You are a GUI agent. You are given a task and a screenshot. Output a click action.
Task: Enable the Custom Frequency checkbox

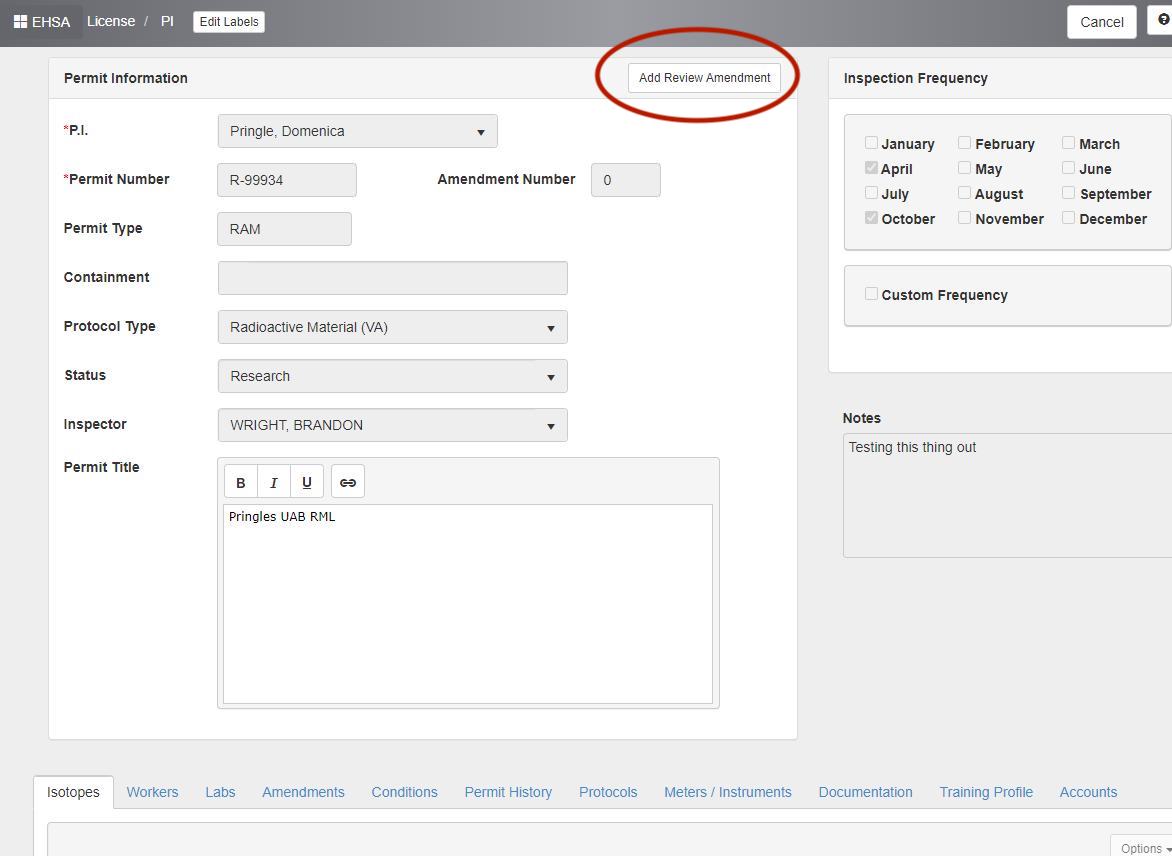[x=871, y=294]
